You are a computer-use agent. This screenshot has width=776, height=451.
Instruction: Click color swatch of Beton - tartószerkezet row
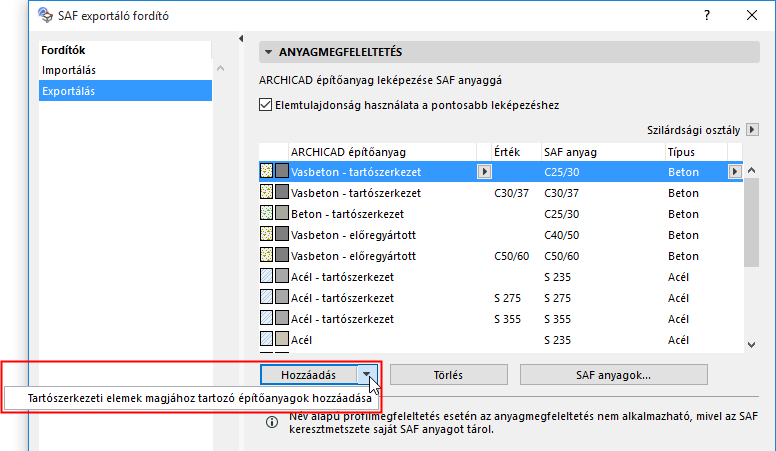[282, 213]
